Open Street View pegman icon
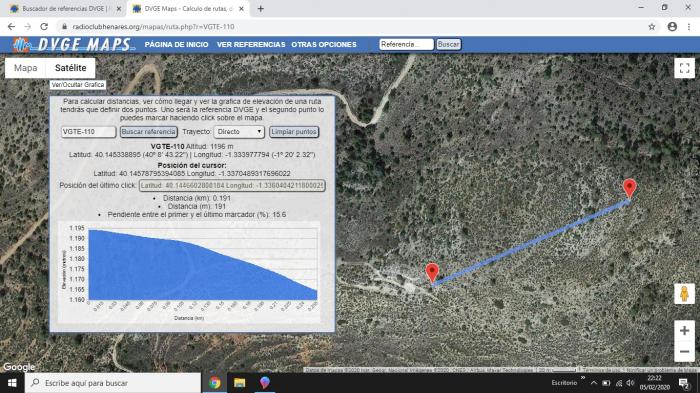The width and height of the screenshot is (700, 393). pyautogui.click(x=684, y=294)
